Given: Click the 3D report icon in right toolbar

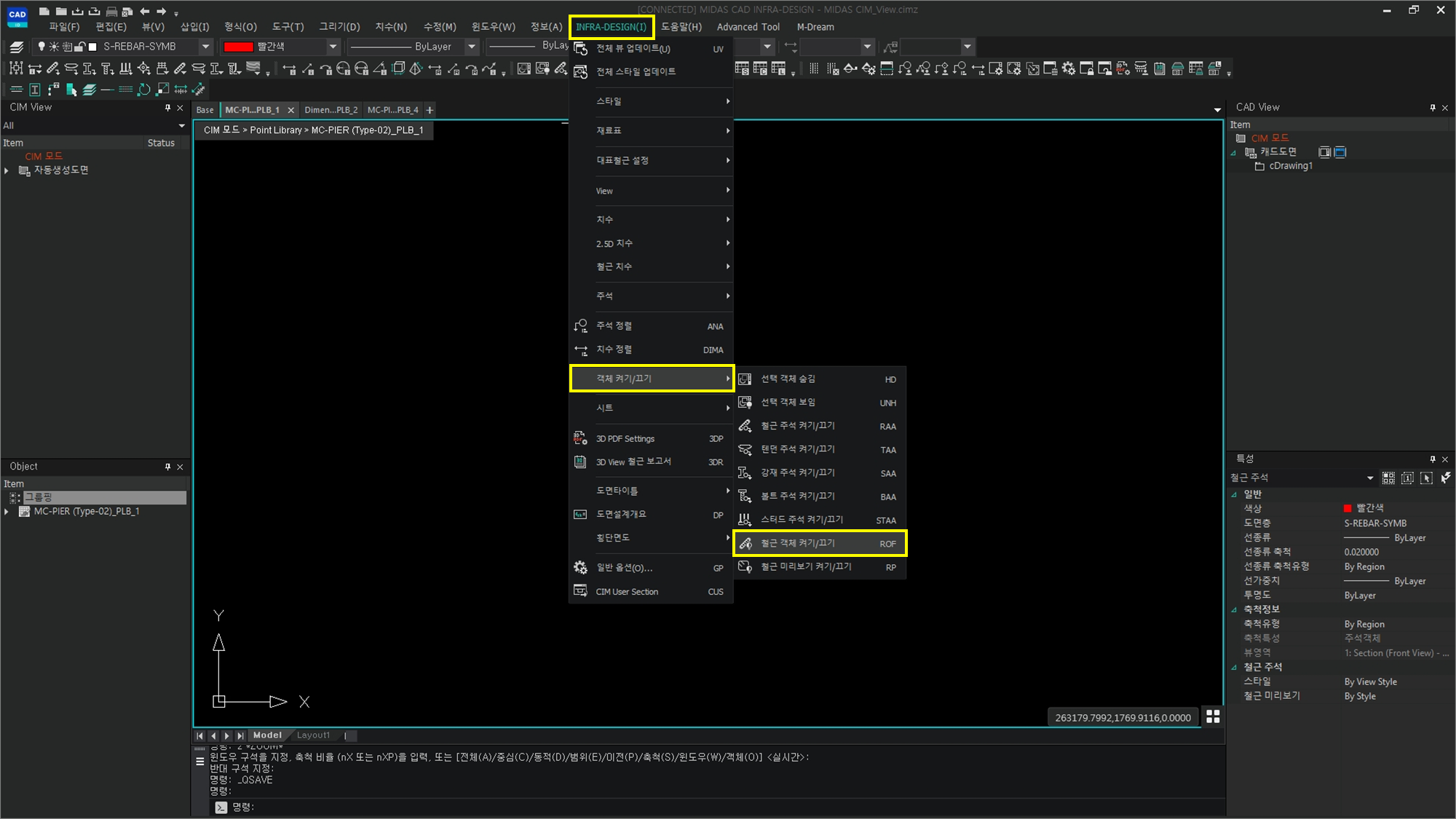Looking at the screenshot, I should [1160, 68].
